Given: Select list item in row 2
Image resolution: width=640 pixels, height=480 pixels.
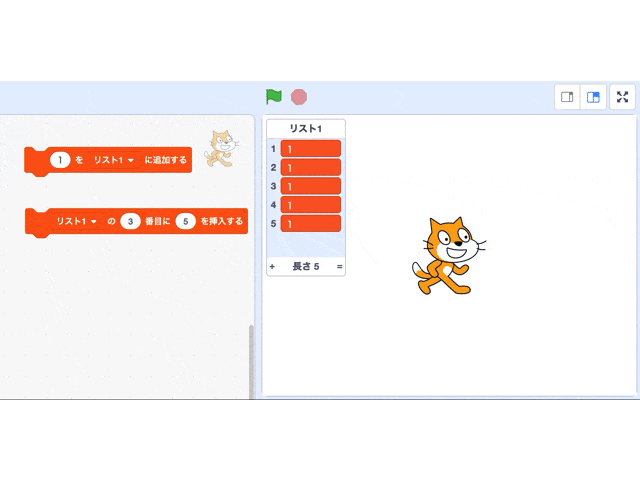Looking at the screenshot, I should [x=311, y=168].
